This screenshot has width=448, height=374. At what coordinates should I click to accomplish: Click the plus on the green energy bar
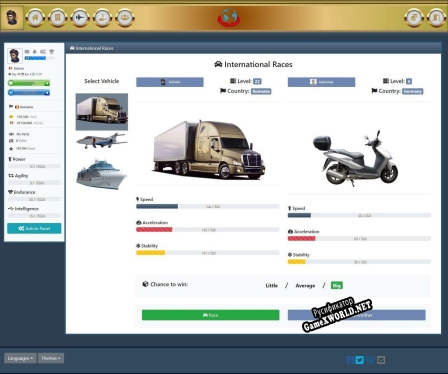click(x=47, y=83)
